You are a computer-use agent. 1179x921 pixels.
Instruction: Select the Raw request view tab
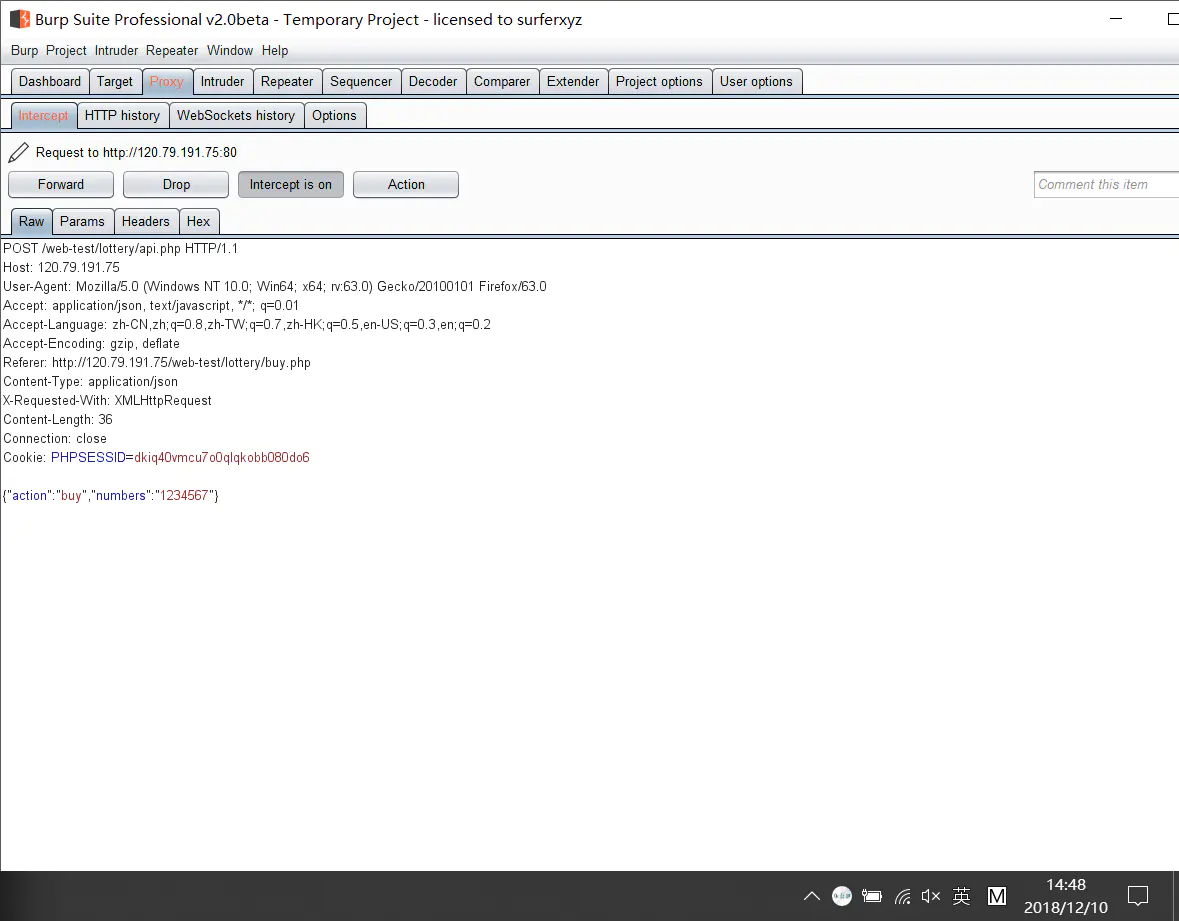(x=32, y=221)
